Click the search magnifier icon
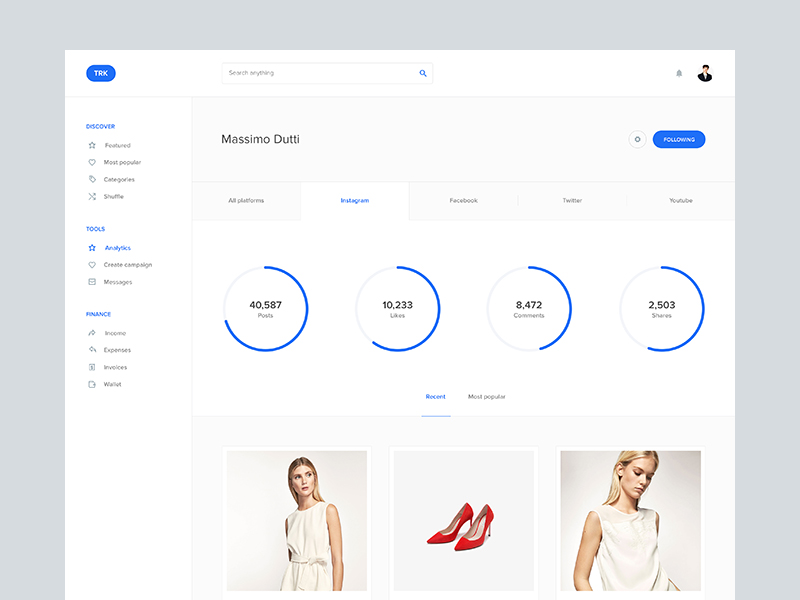Screen dimensions: 800x600 tap(423, 73)
